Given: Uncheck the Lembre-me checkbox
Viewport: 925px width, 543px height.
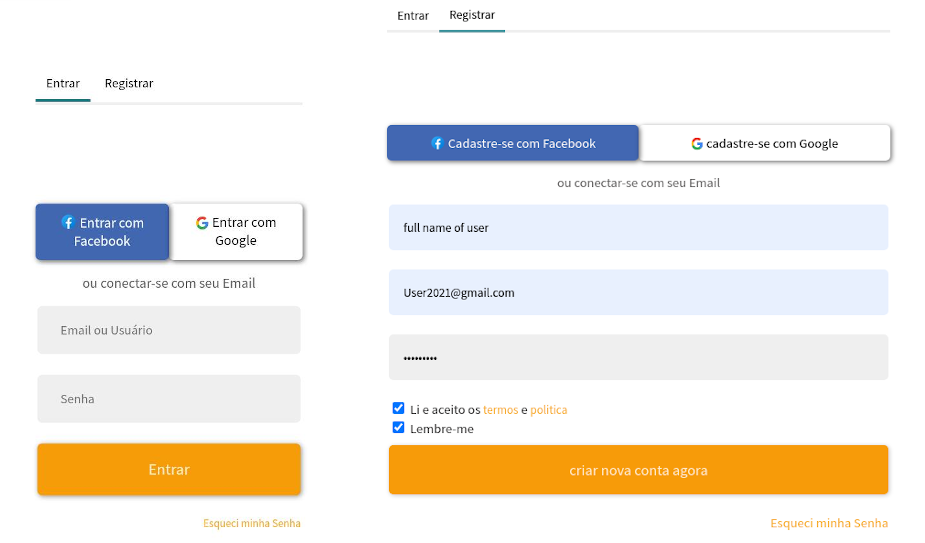Looking at the screenshot, I should coord(398,427).
